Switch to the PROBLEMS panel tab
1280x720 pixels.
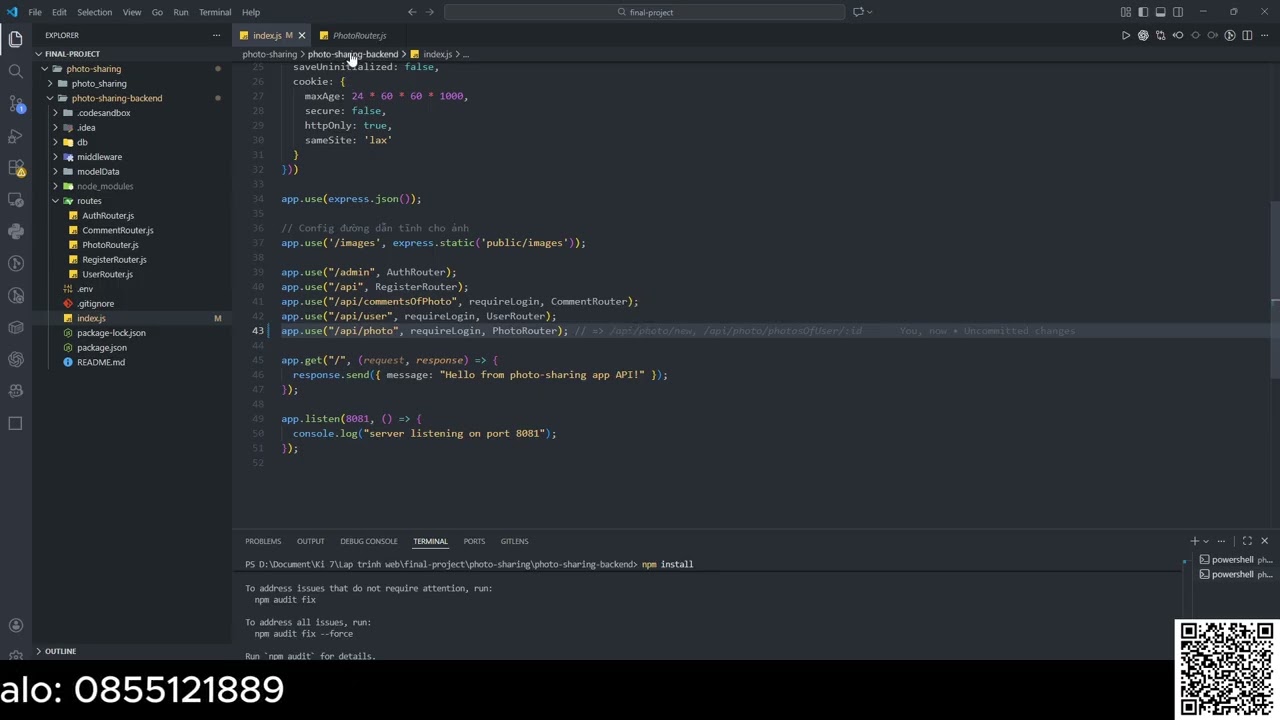[x=263, y=541]
